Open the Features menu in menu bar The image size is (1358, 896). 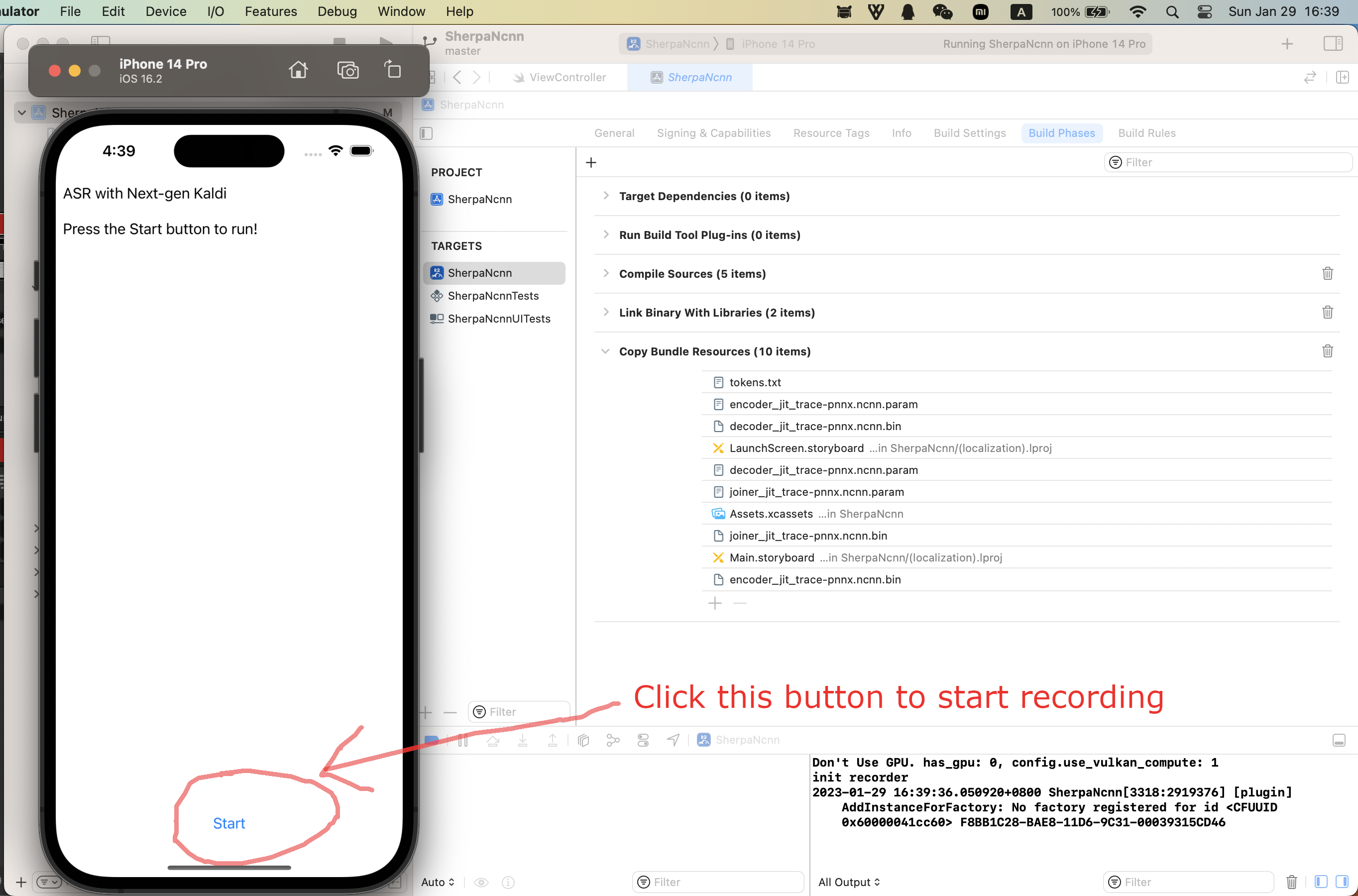(271, 11)
